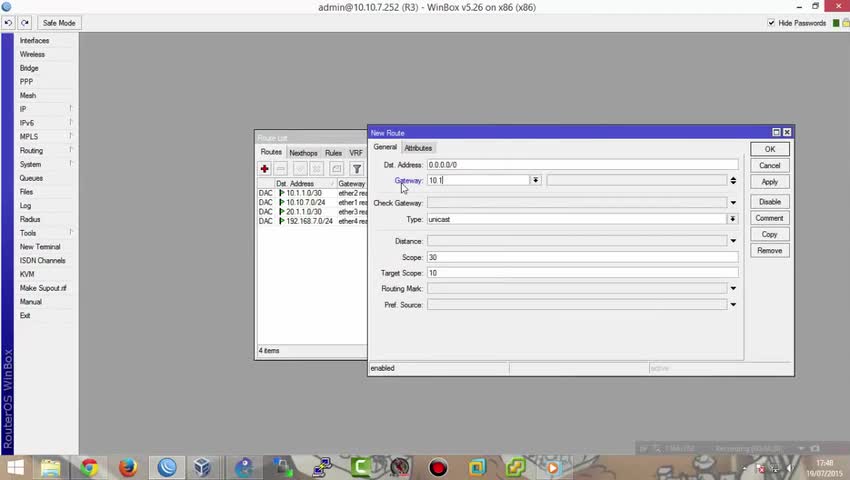Viewport: 850px width, 480px height.
Task: Click the Disable button in New Route
Action: (770, 202)
